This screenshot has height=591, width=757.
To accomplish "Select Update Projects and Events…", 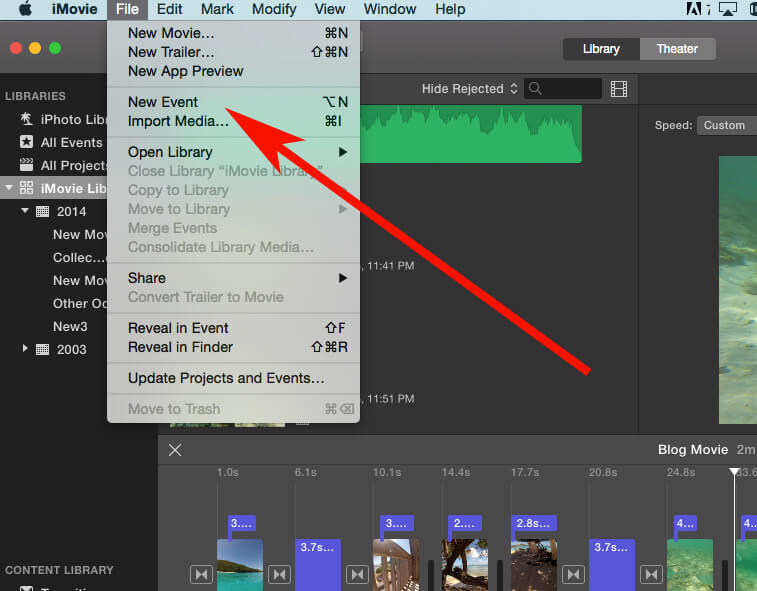I will (234, 378).
